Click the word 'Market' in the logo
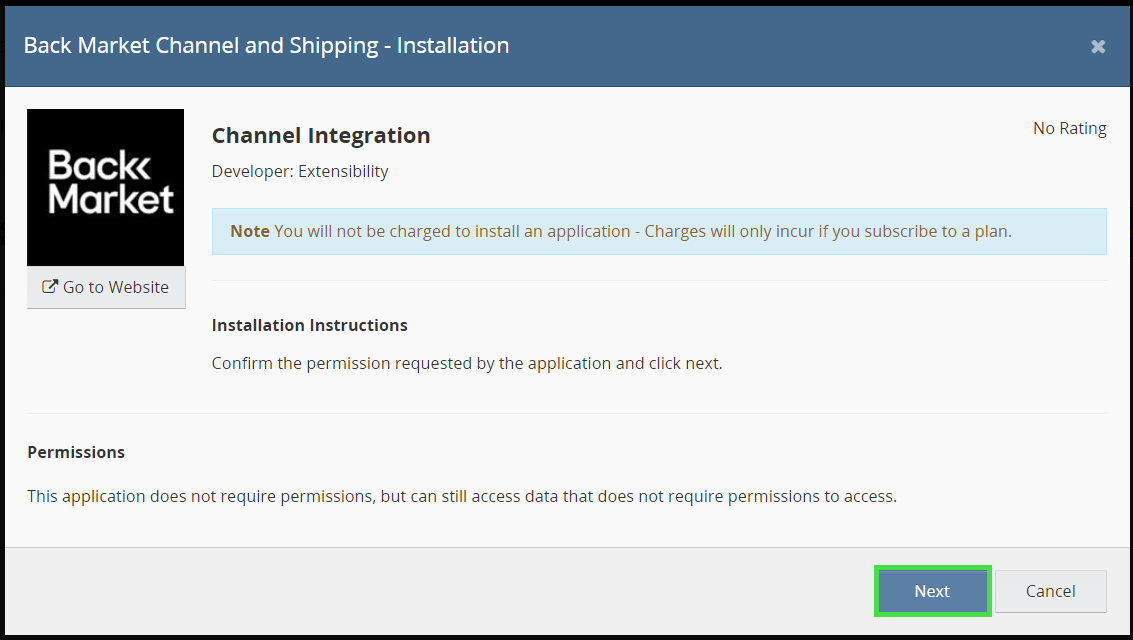 coord(111,198)
